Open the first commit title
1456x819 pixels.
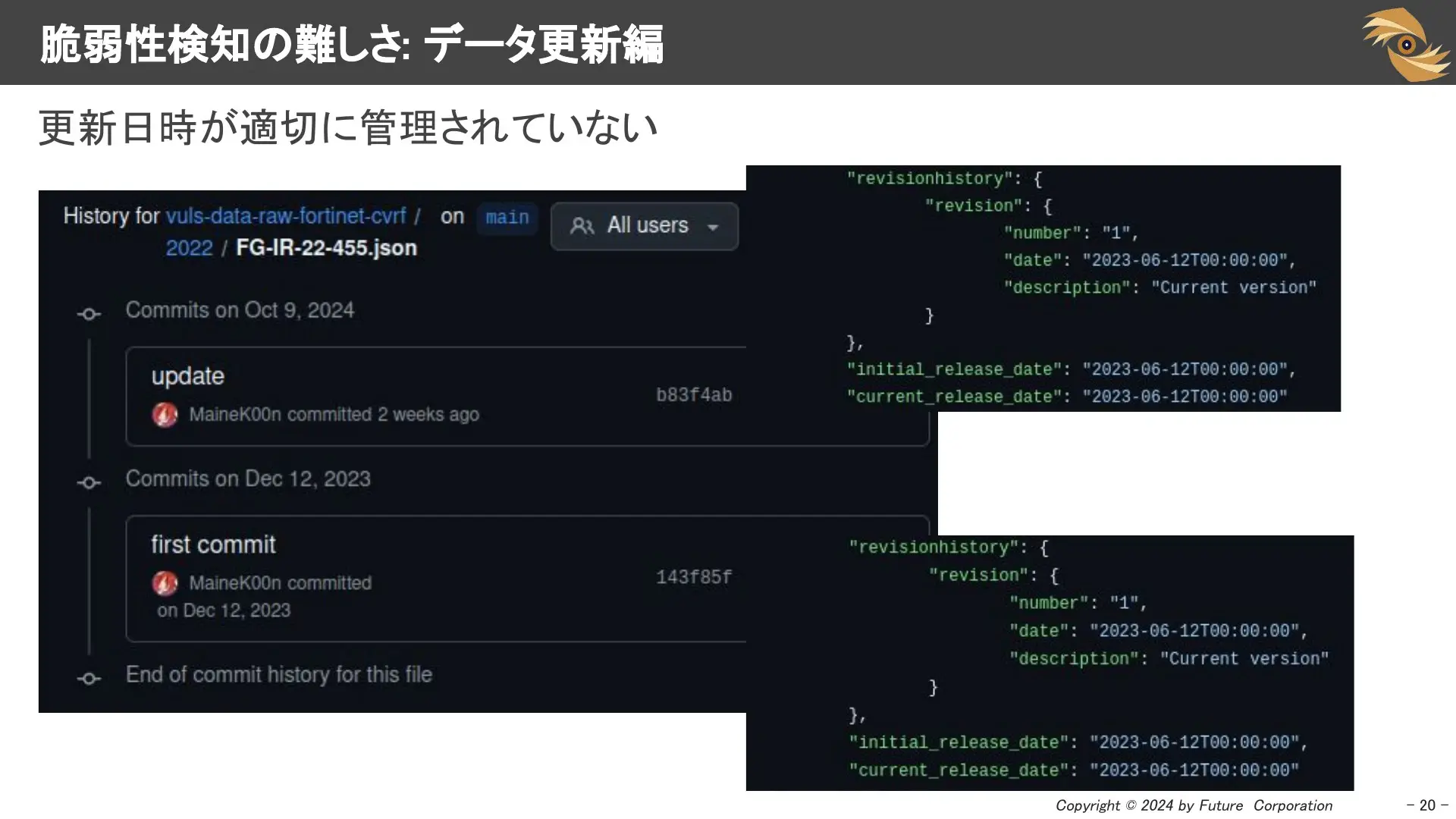point(213,544)
